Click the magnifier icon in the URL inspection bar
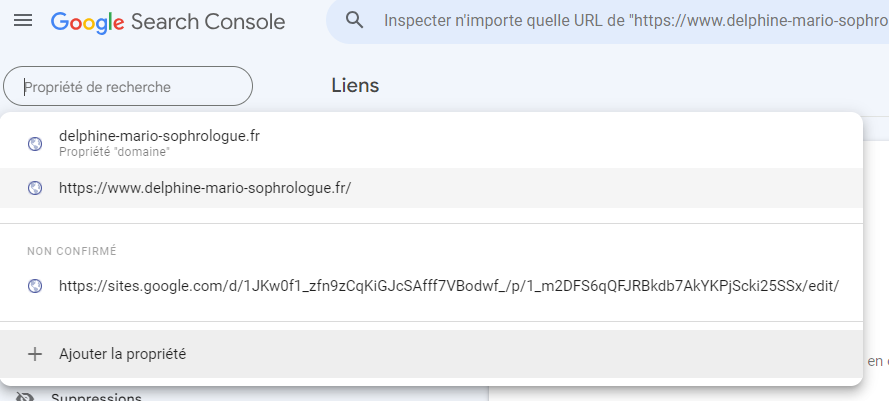889x401 pixels. 354,20
